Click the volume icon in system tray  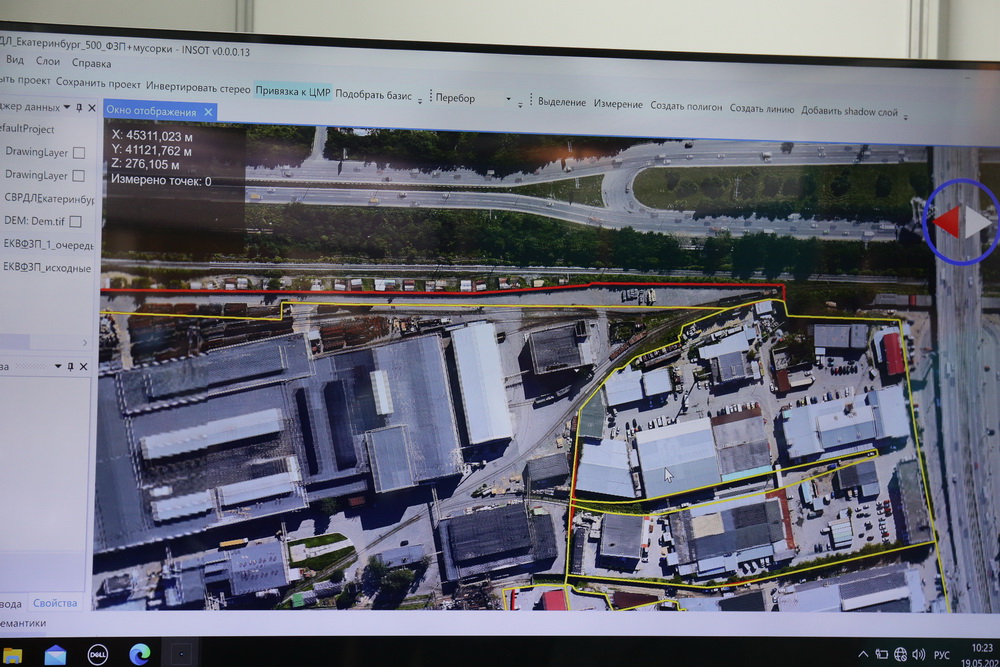coord(919,655)
